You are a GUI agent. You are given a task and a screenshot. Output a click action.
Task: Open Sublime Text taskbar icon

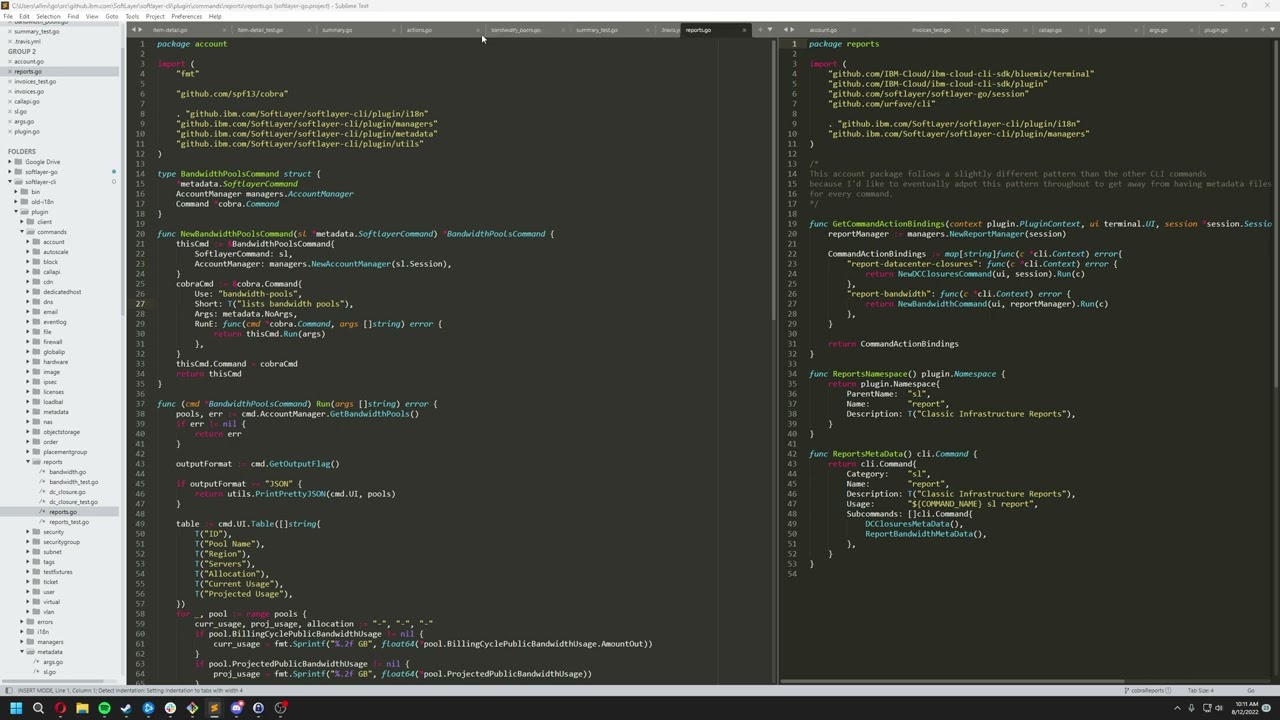pos(214,708)
